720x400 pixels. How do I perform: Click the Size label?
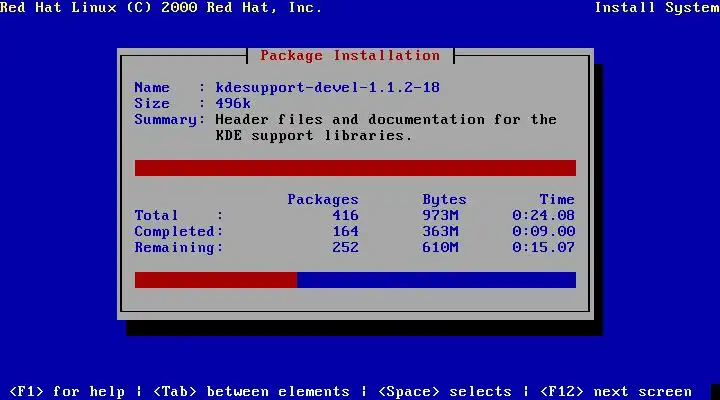pos(152,103)
